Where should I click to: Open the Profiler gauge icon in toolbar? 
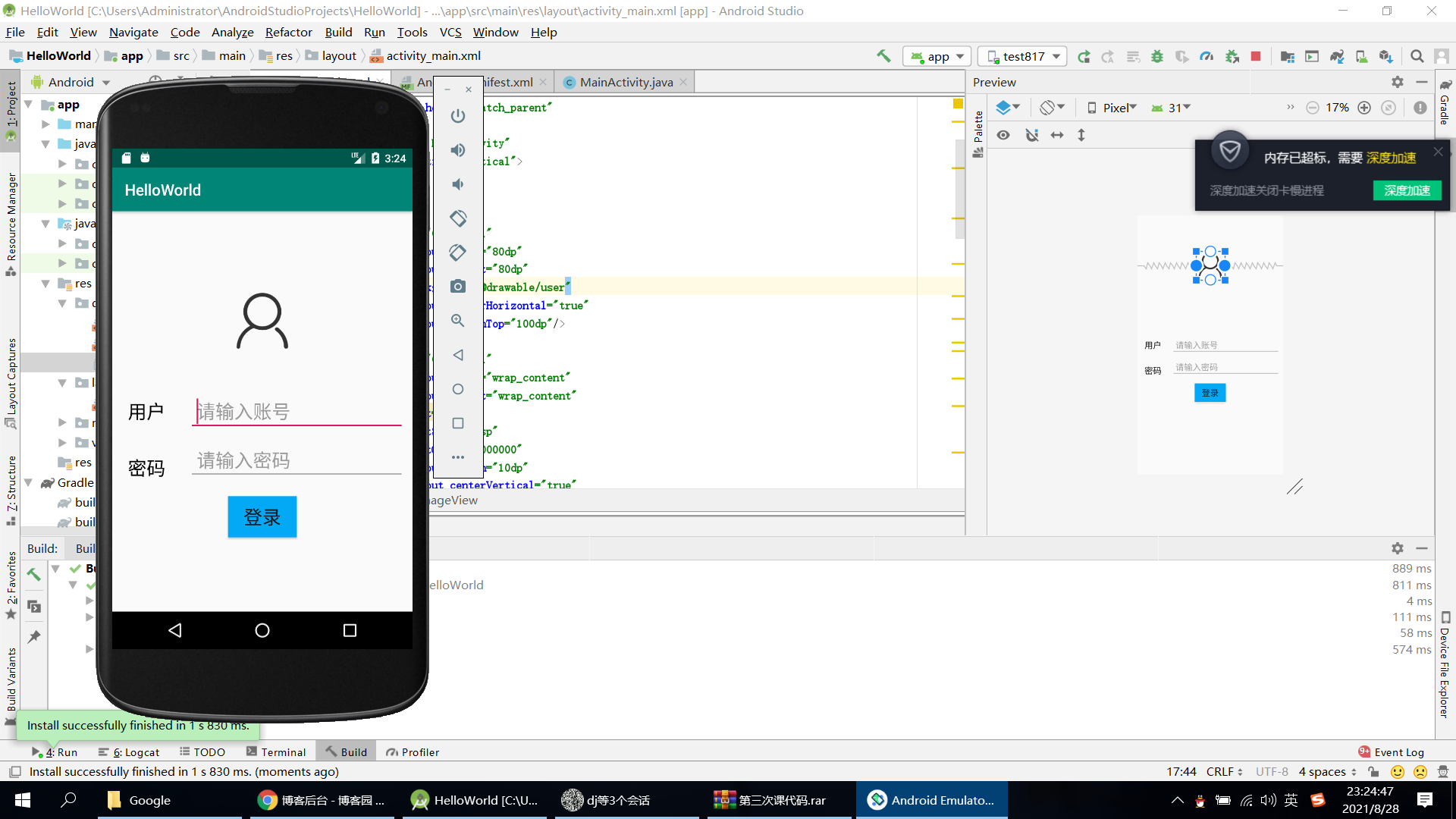point(1207,56)
